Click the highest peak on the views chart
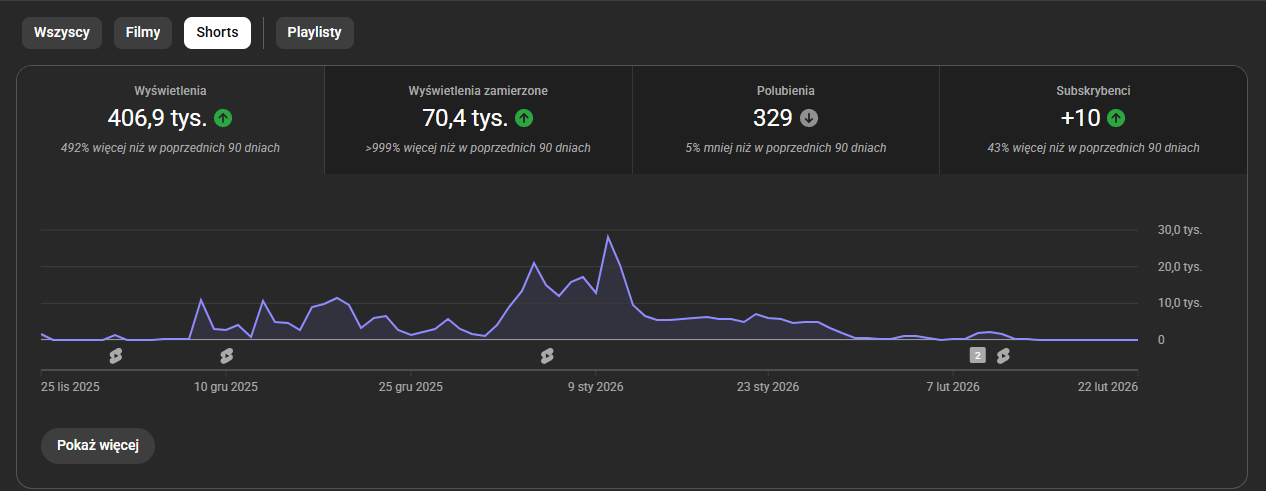The image size is (1266, 491). (608, 237)
